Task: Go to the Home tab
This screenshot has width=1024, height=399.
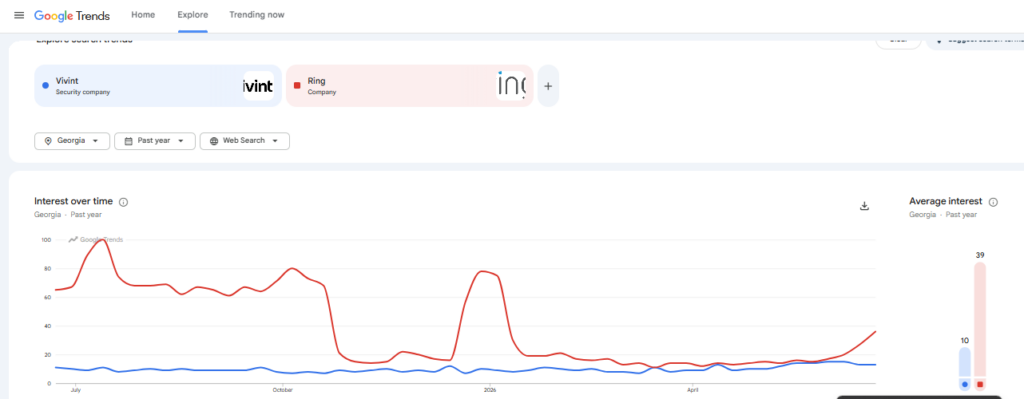Action: pos(143,14)
